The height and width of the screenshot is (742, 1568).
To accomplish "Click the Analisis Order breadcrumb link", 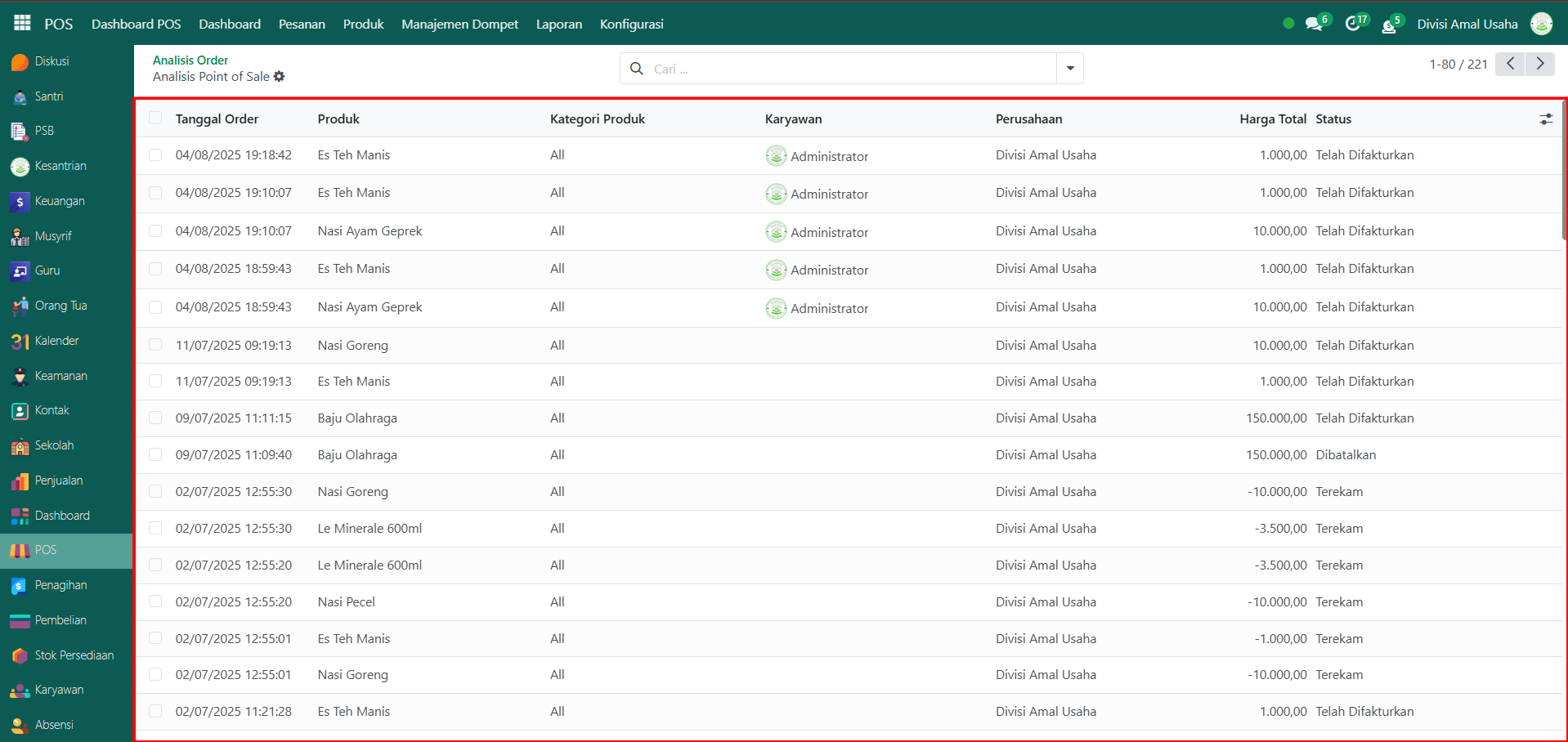I will click(x=190, y=60).
